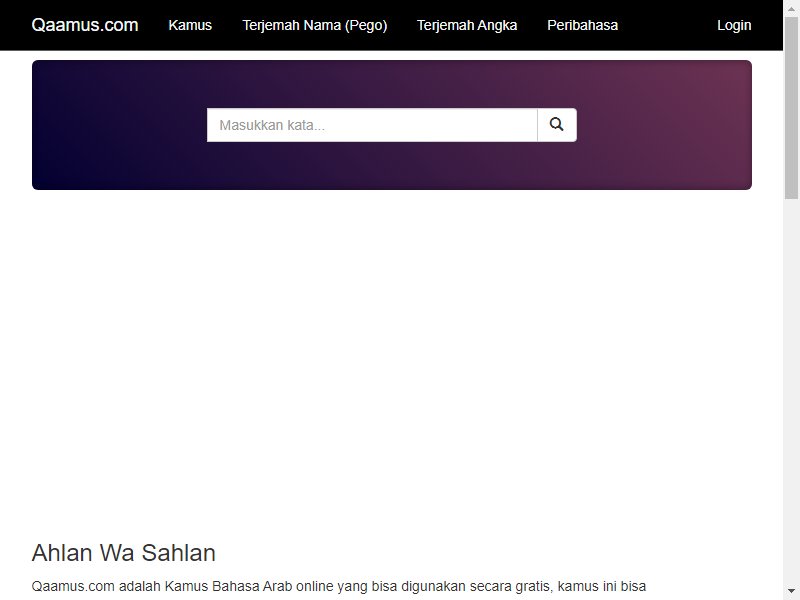The height and width of the screenshot is (600, 800).
Task: Focus the Masukkan kata search field
Action: point(372,125)
